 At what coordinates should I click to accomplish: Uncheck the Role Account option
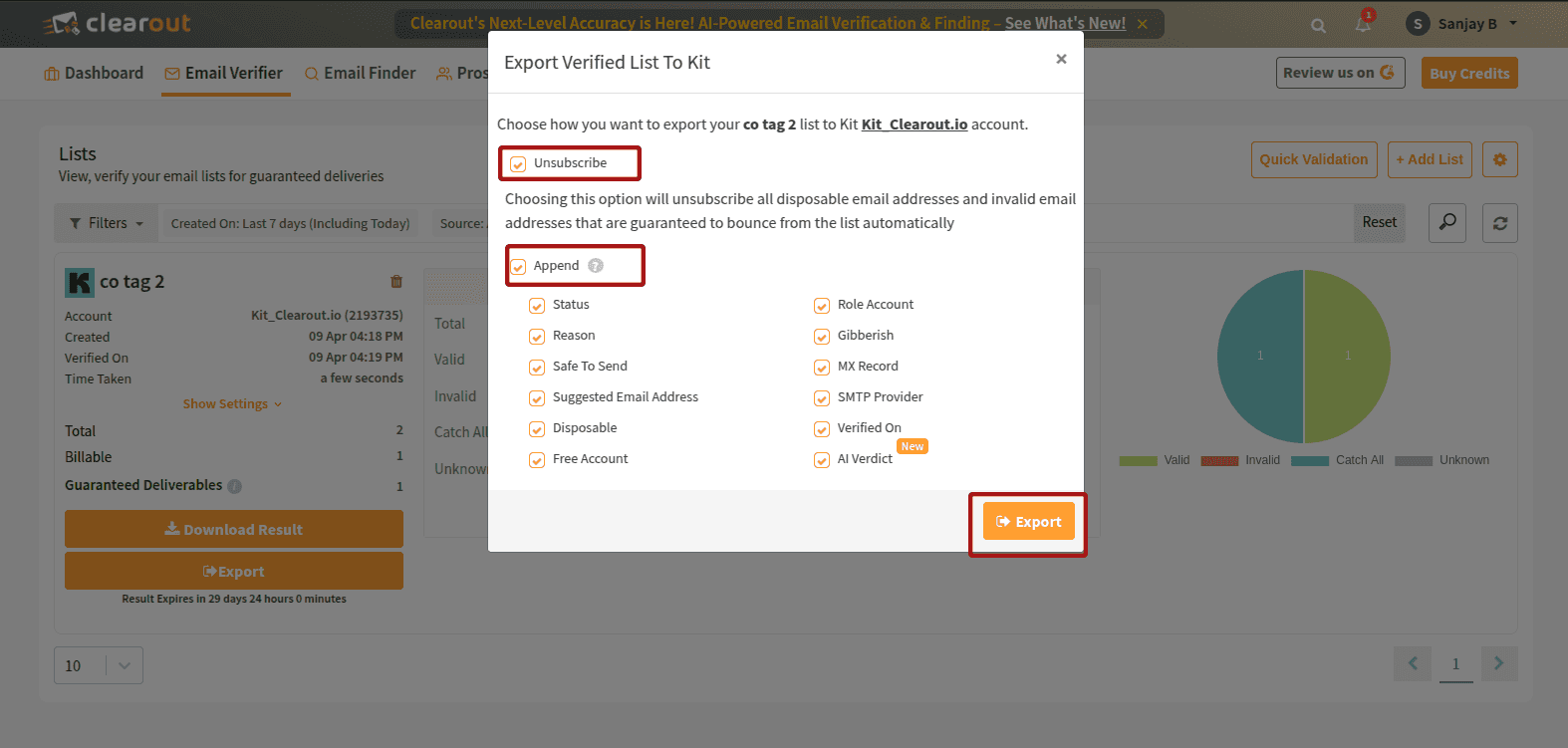coord(822,306)
